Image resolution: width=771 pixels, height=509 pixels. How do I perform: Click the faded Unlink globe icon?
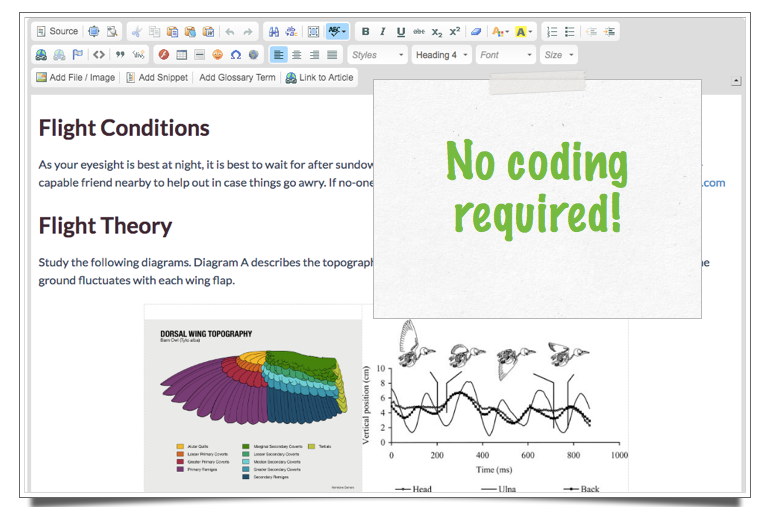coord(59,55)
